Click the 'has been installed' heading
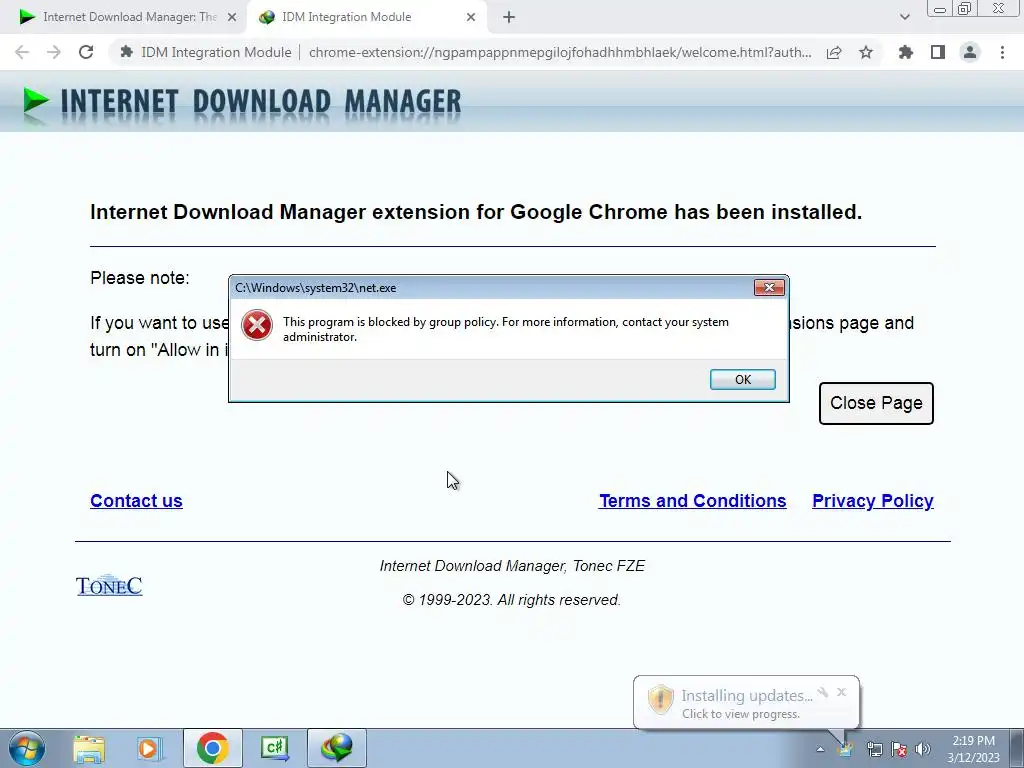1024x768 pixels. click(x=475, y=212)
